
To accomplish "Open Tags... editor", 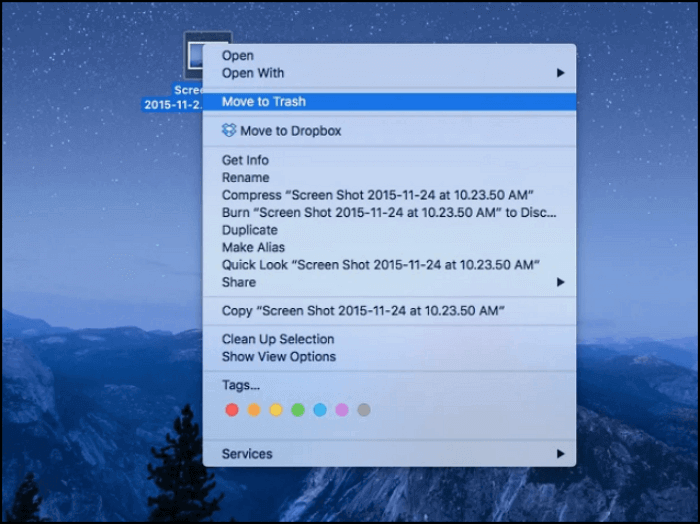I will pos(241,385).
